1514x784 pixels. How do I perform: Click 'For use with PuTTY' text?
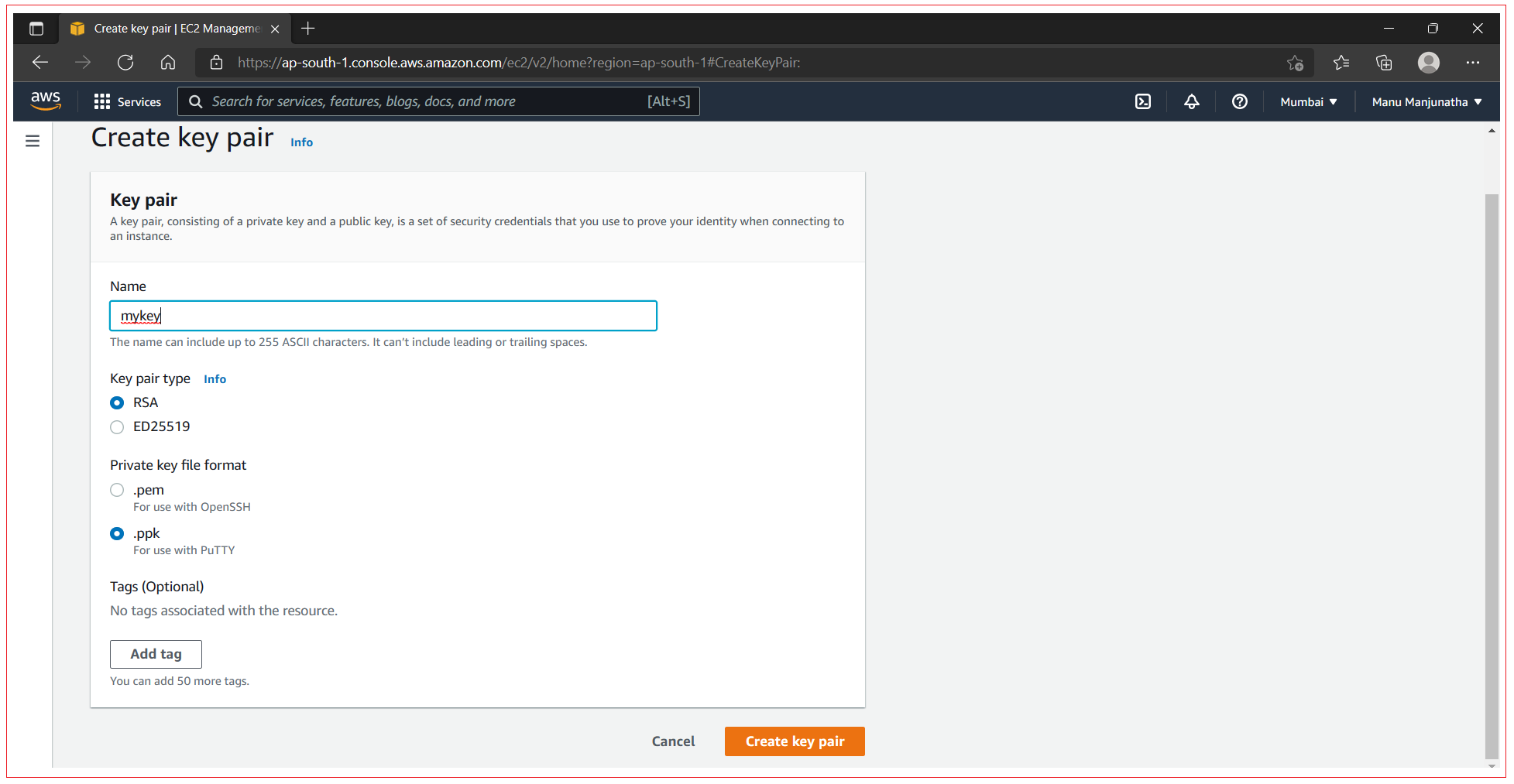pyautogui.click(x=184, y=551)
